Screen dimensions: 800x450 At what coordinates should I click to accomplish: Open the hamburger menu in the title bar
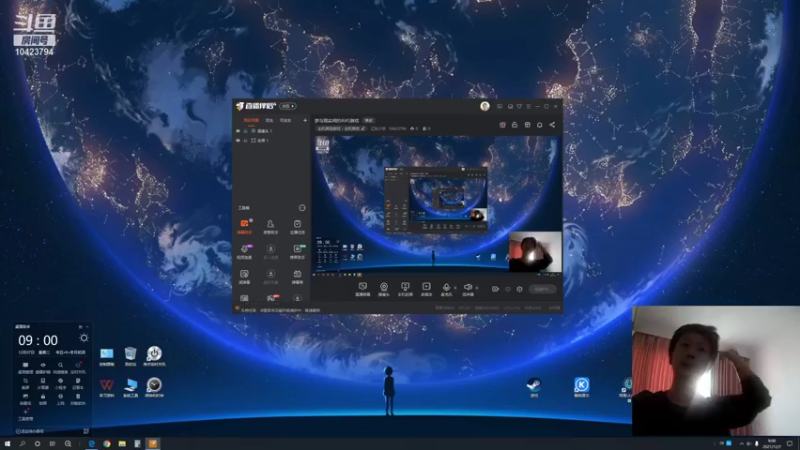pyautogui.click(x=529, y=106)
